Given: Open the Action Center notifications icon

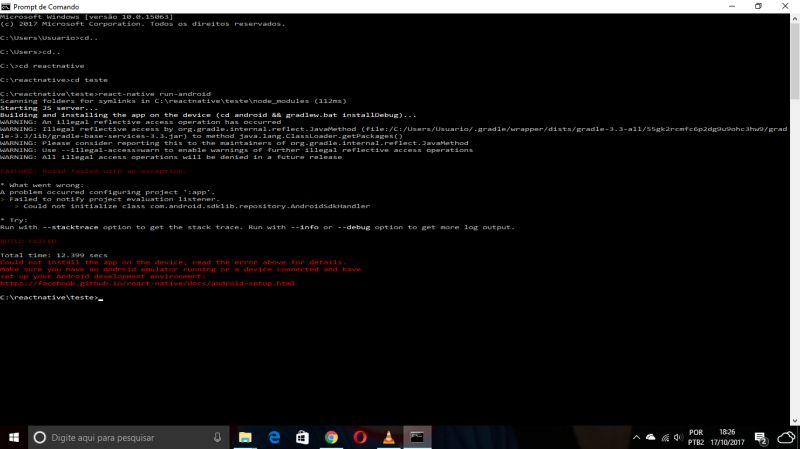Looking at the screenshot, I should (761, 438).
